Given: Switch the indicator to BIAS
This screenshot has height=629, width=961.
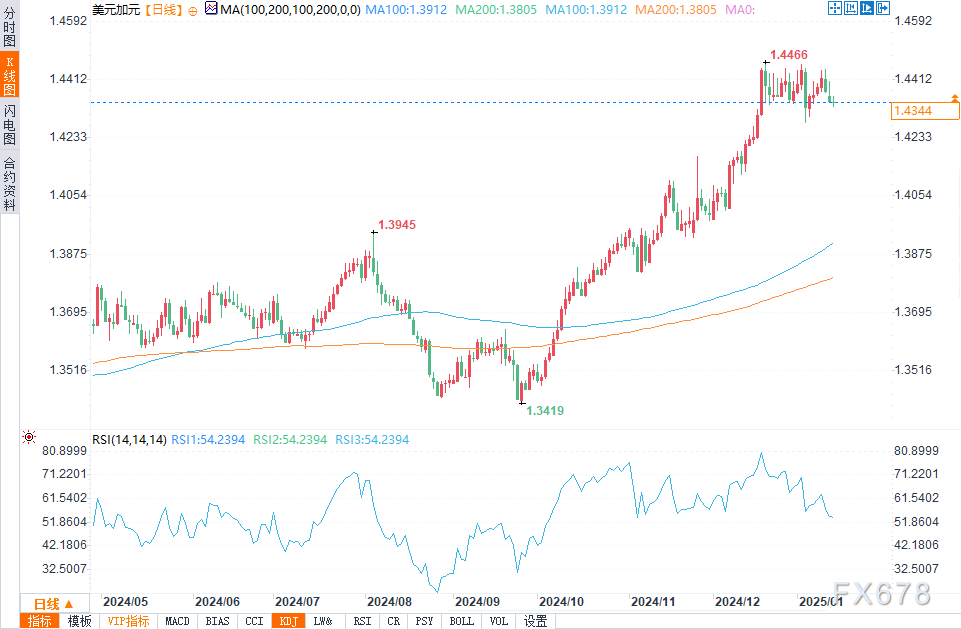Looking at the screenshot, I should [218, 621].
